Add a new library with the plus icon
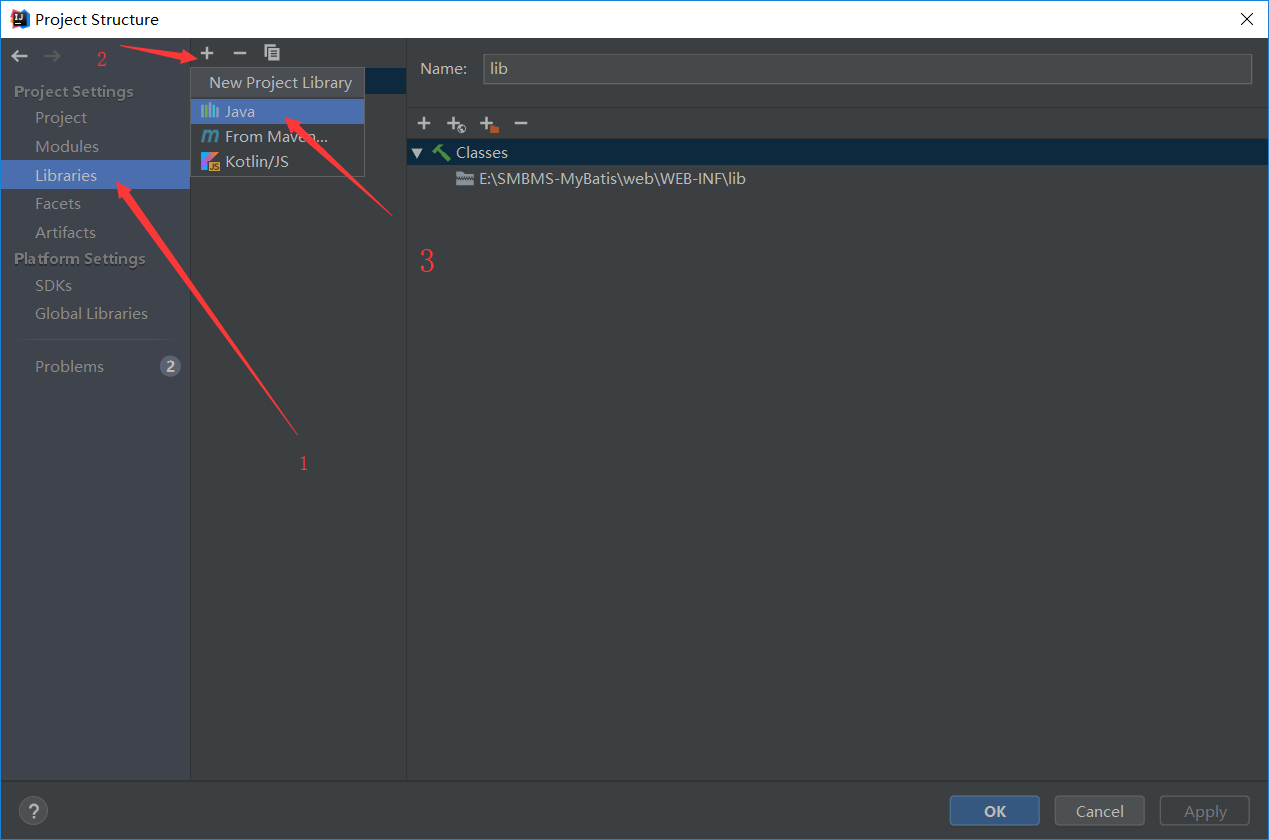The height and width of the screenshot is (840, 1269). point(206,52)
